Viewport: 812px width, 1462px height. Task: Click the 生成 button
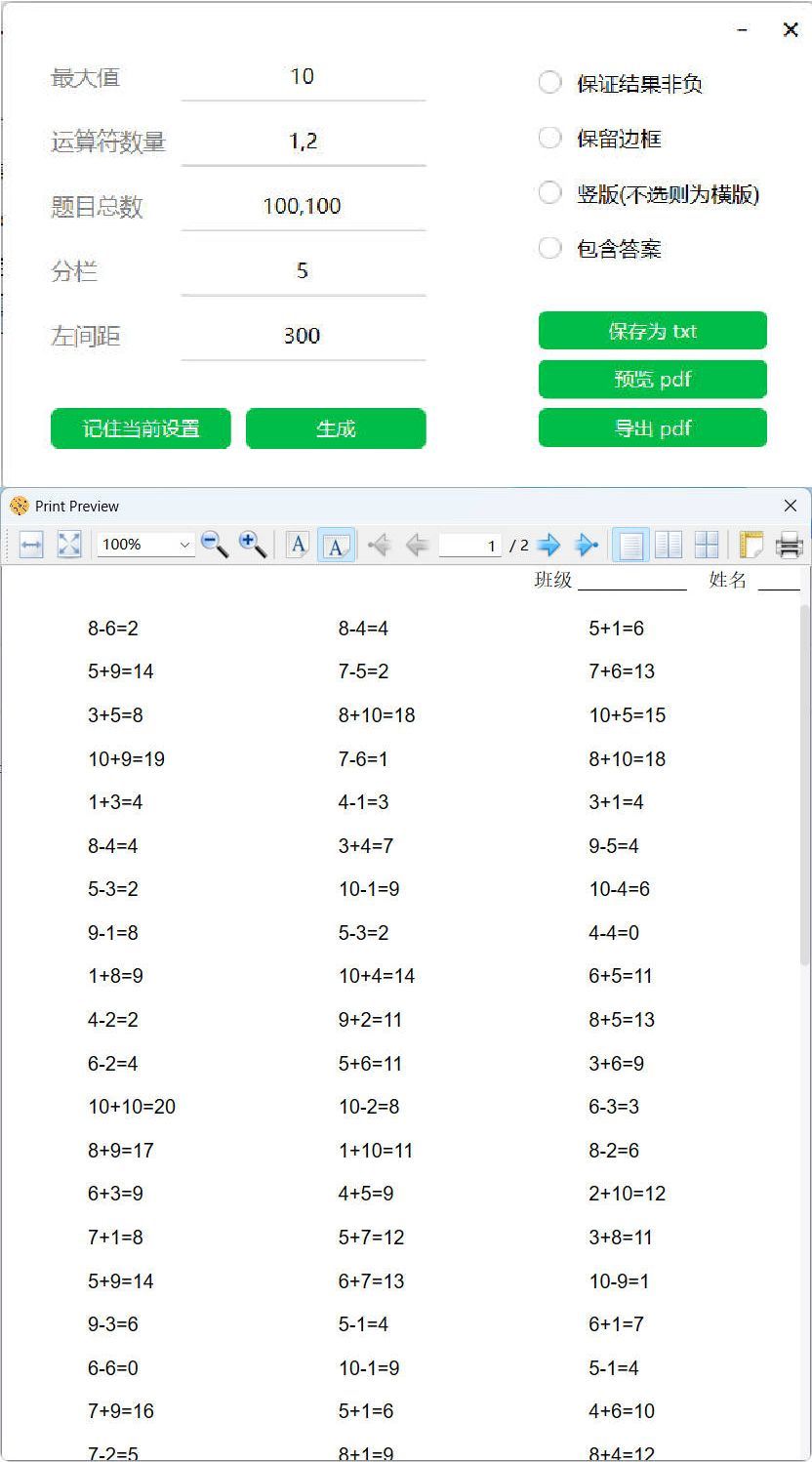tap(336, 428)
